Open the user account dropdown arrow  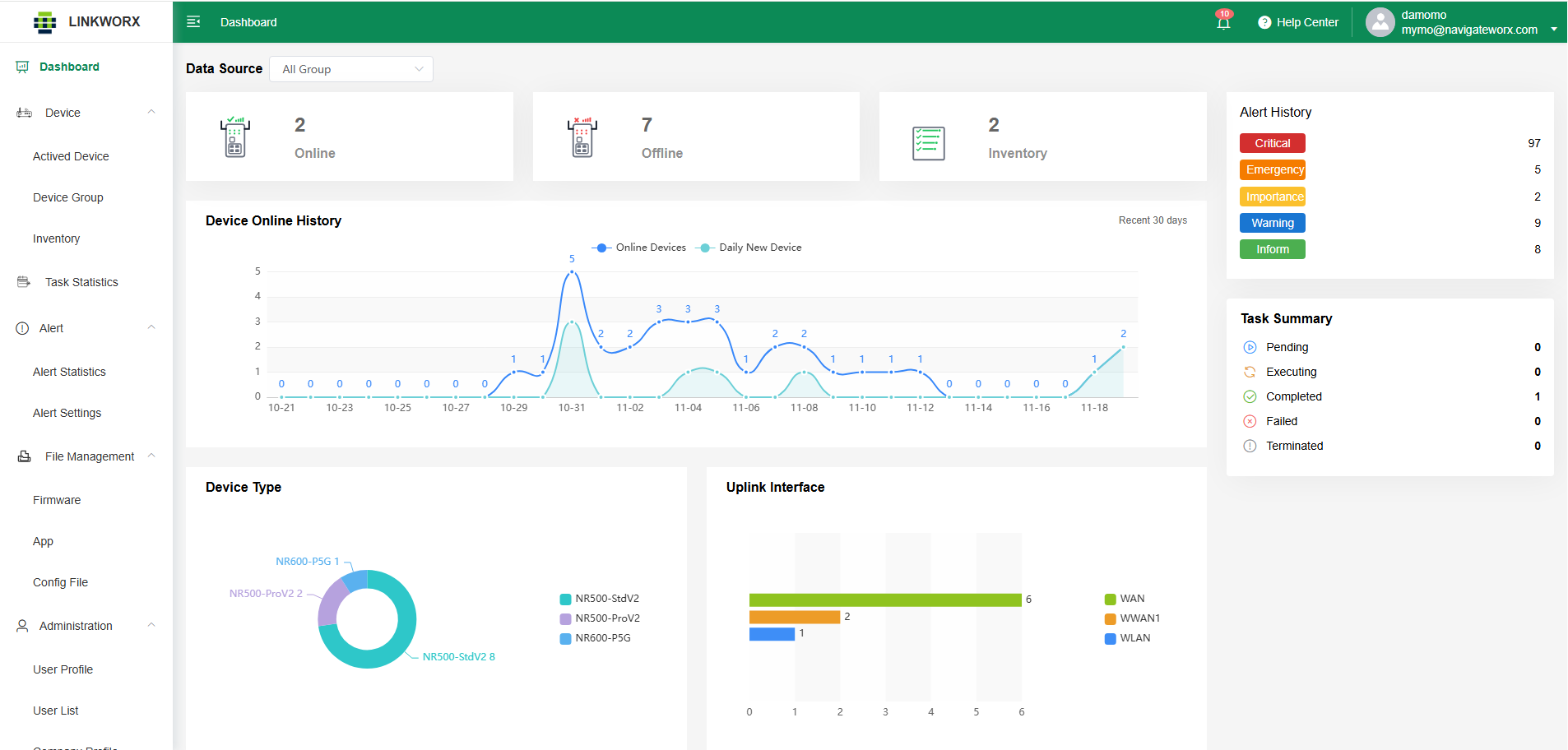tap(1554, 30)
